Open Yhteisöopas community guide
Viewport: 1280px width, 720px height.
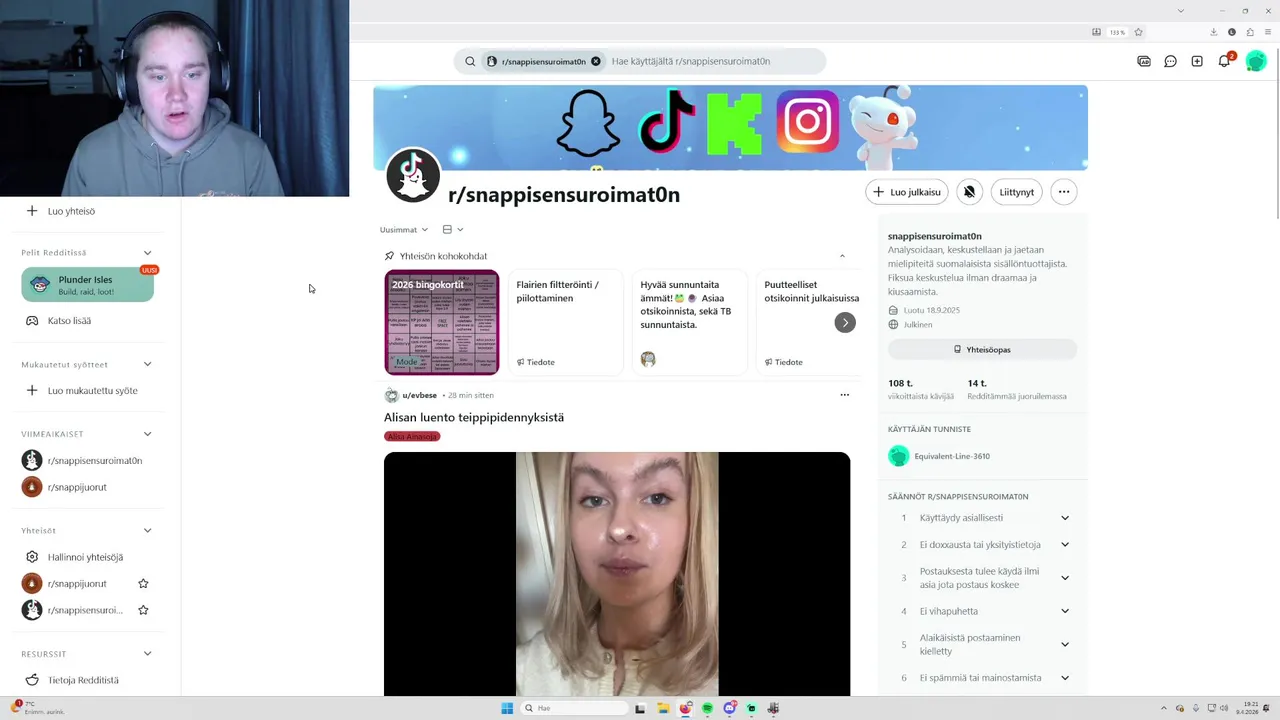[x=982, y=350]
